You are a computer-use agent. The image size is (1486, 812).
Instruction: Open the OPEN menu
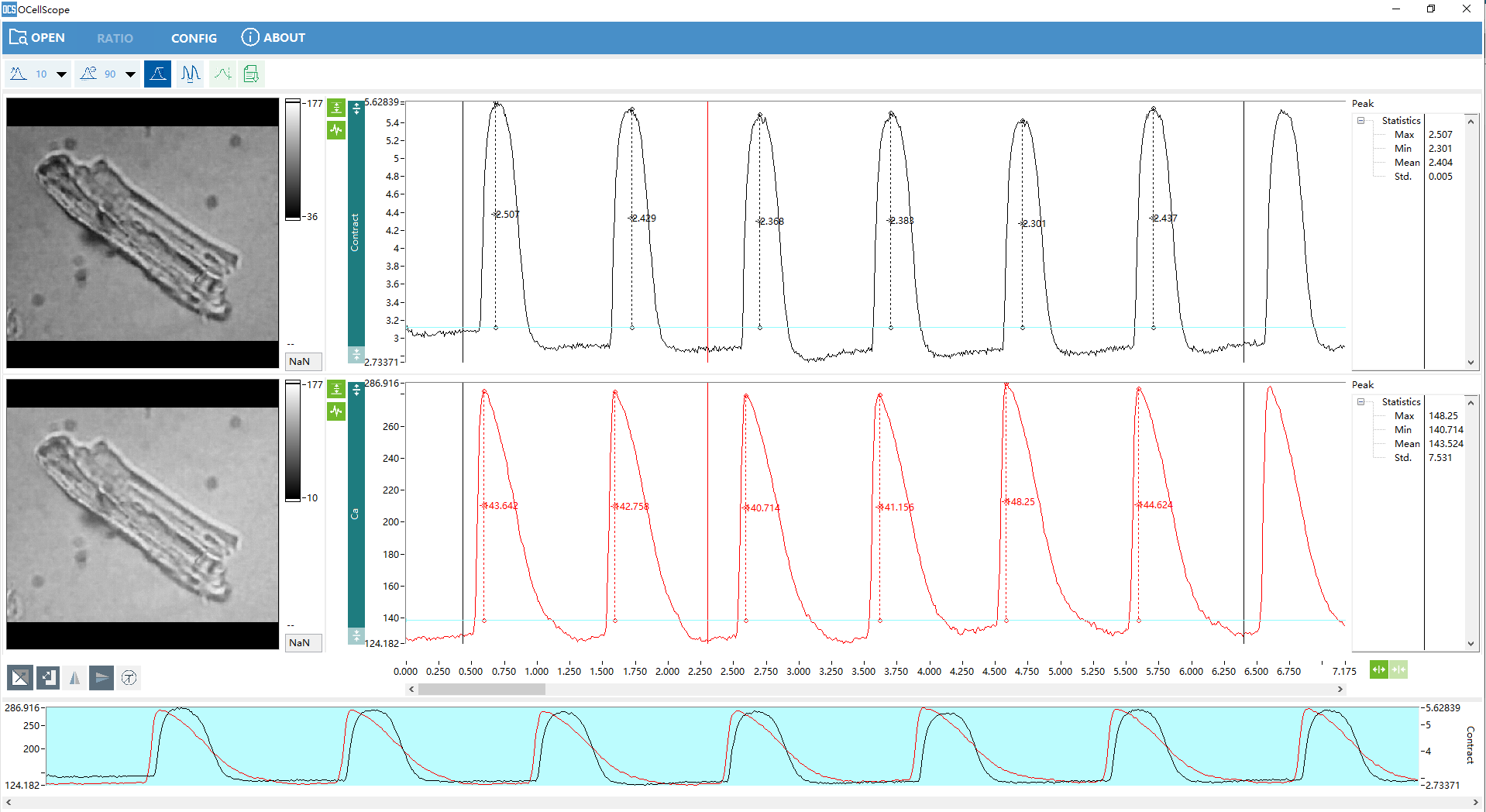(37, 37)
